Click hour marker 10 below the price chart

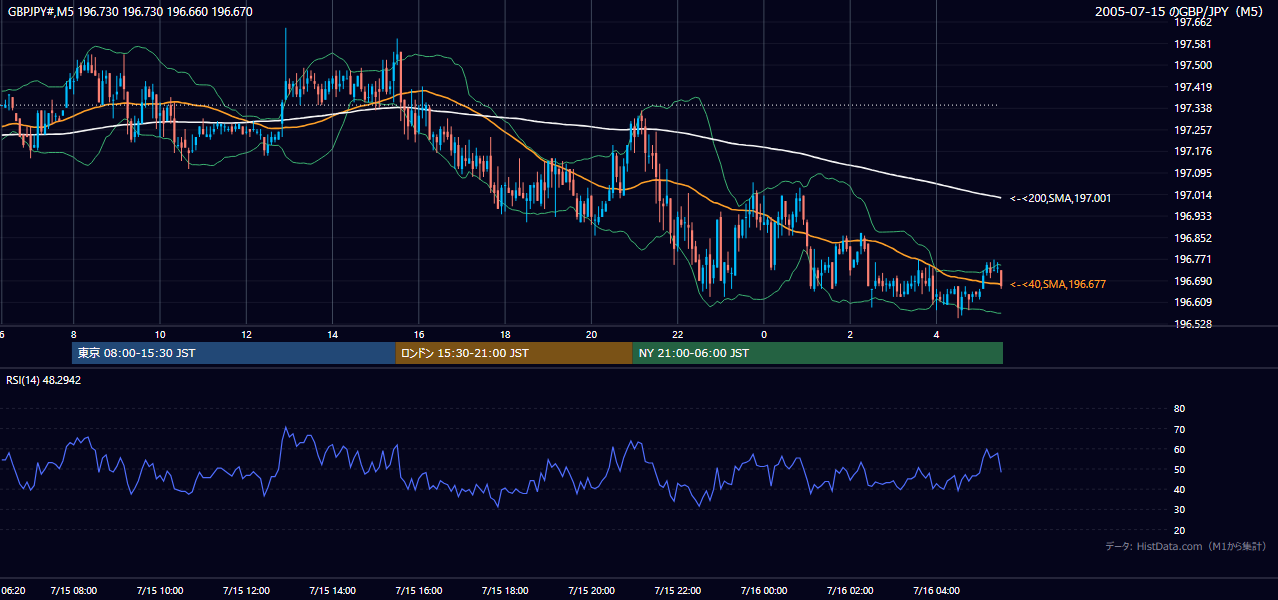tap(160, 334)
